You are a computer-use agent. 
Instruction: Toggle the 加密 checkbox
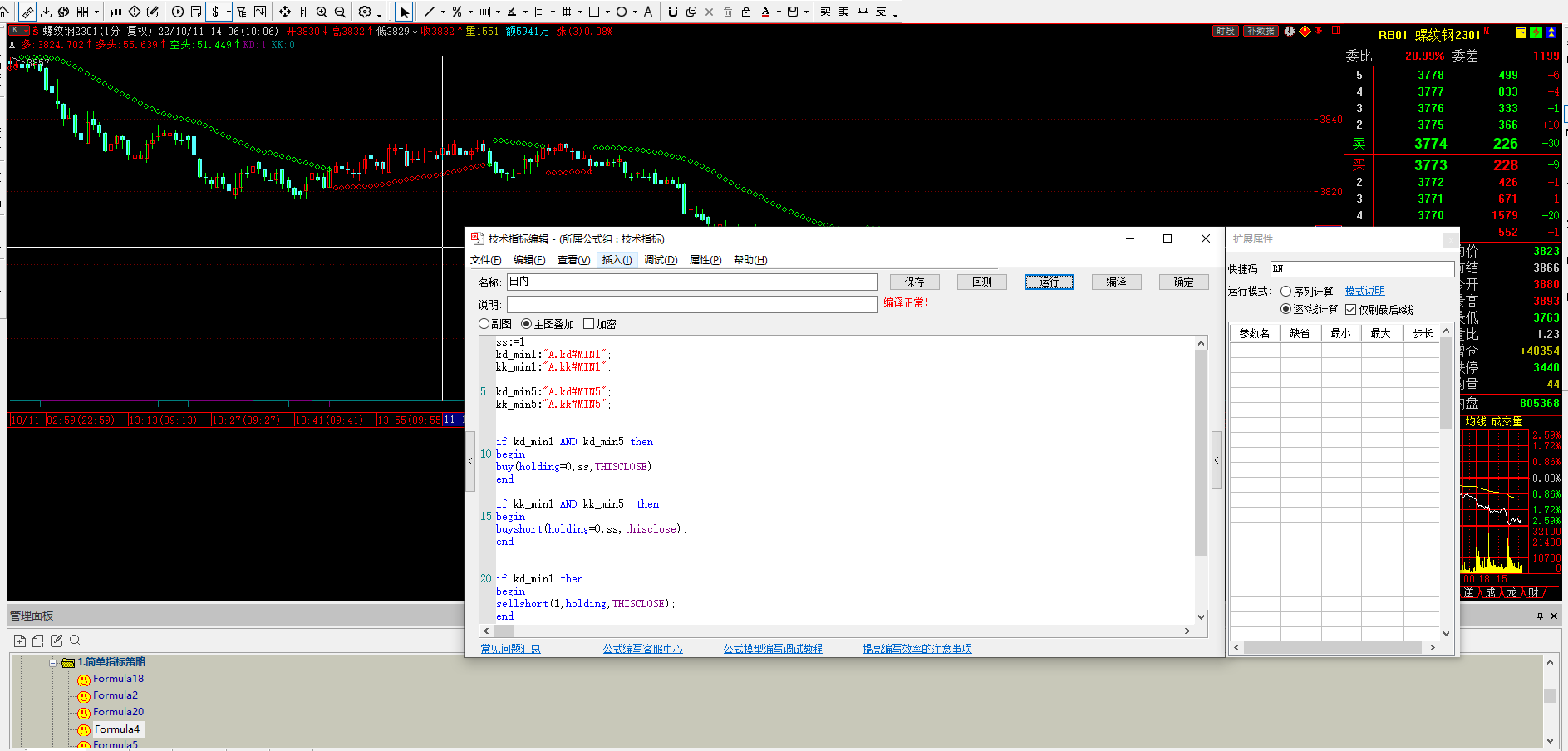coord(589,324)
